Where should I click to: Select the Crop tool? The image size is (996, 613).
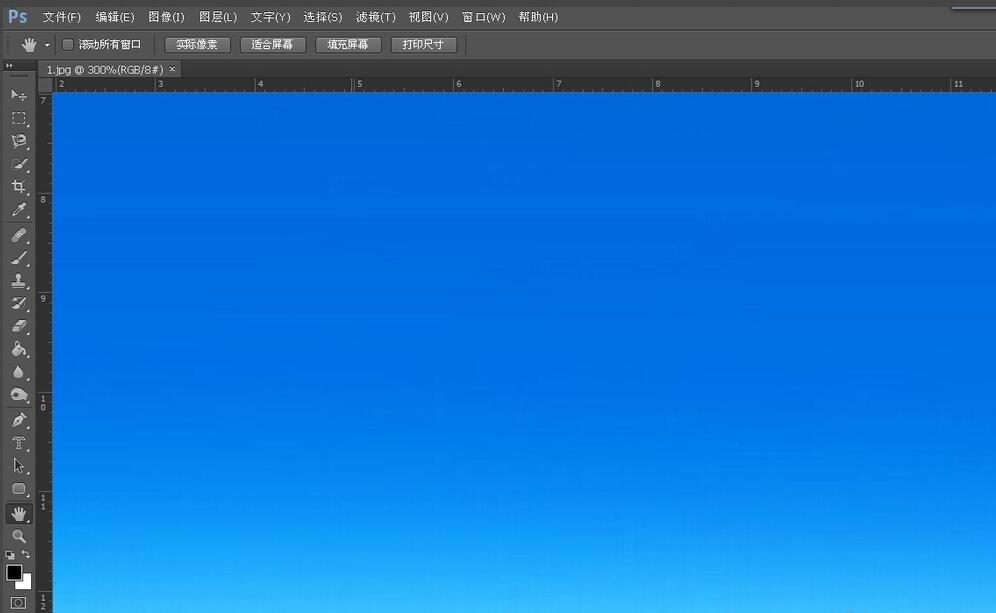pos(18,187)
